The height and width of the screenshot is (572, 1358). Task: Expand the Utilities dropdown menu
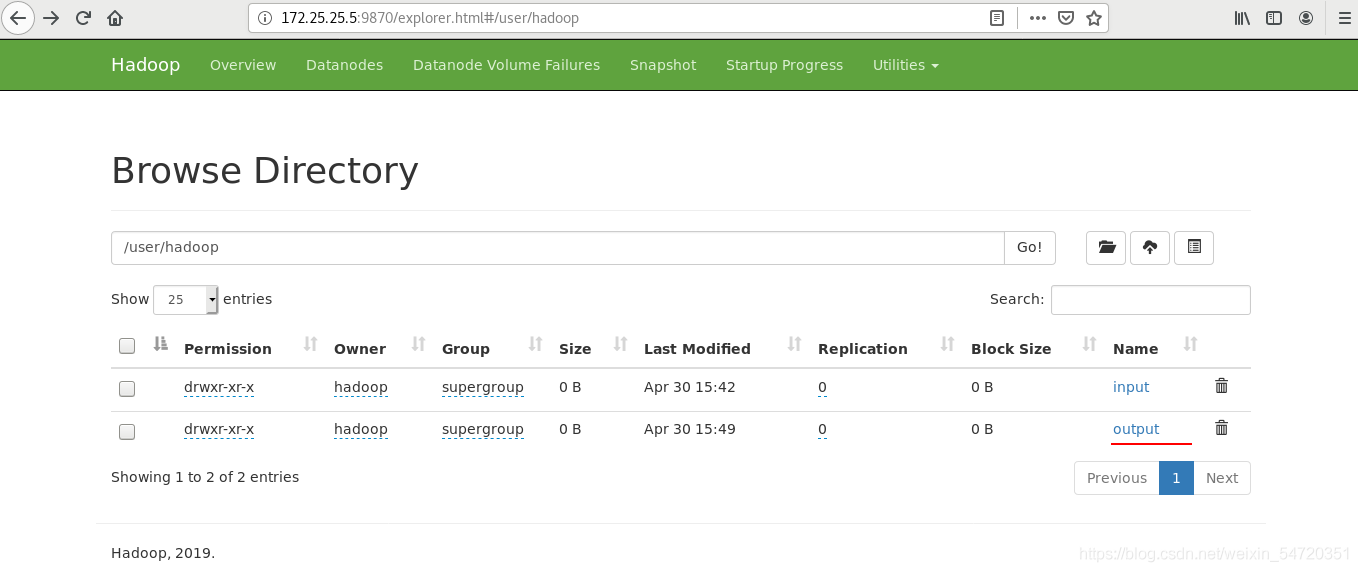coord(906,65)
